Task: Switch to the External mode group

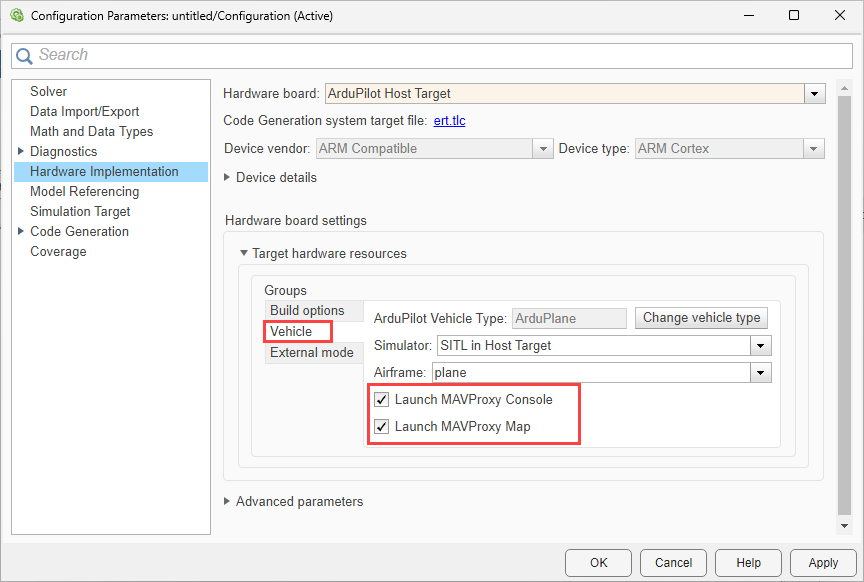Action: pyautogui.click(x=311, y=353)
